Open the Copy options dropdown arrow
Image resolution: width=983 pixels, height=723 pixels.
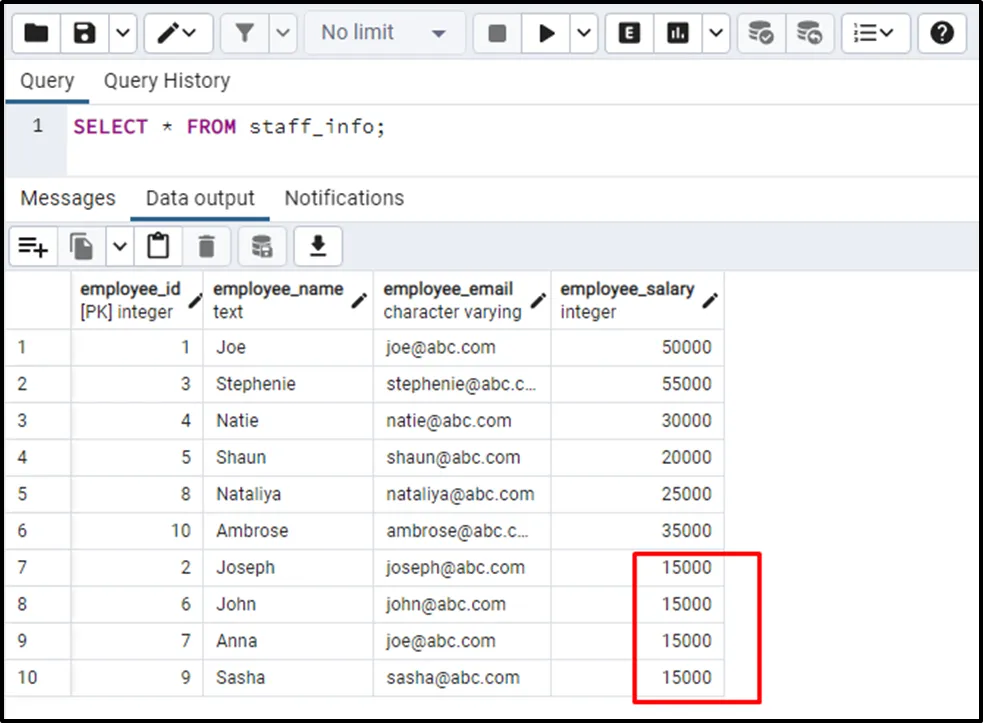click(119, 246)
